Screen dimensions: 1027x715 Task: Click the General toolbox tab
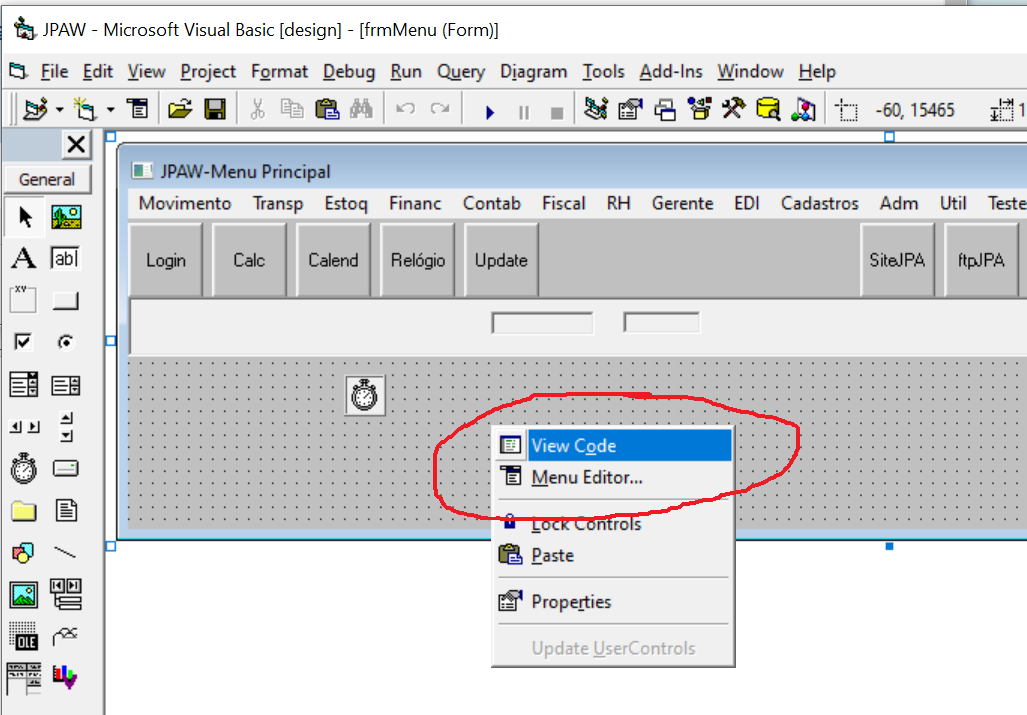47,179
